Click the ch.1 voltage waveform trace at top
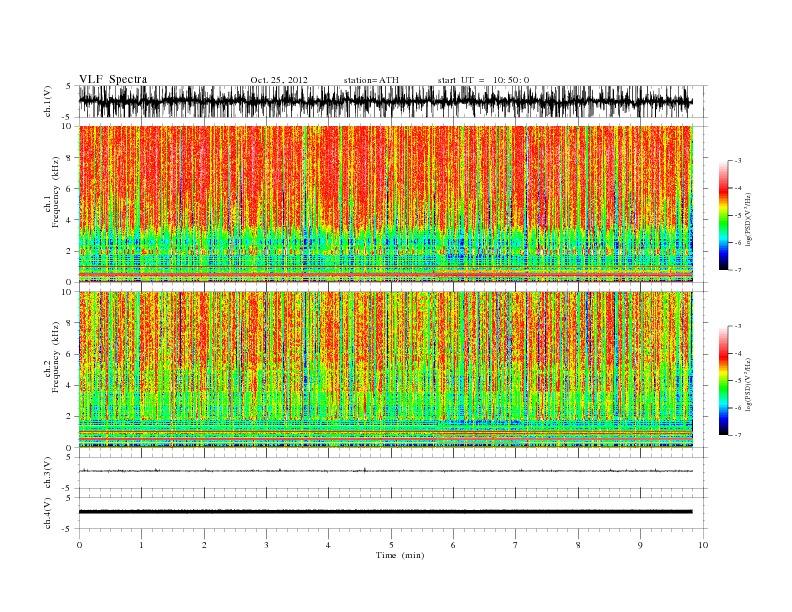The image size is (792, 612). click(385, 101)
